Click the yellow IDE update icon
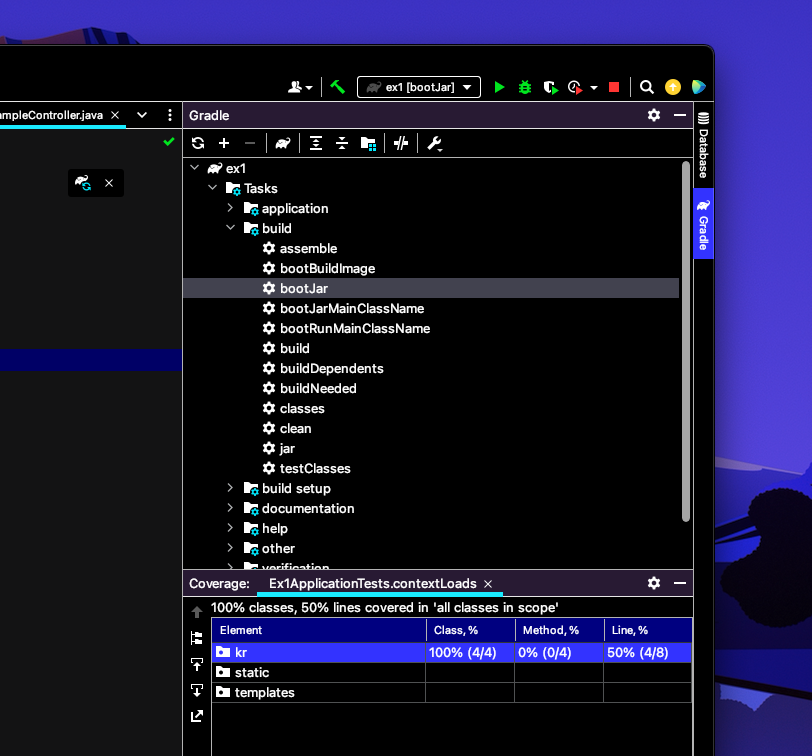The width and height of the screenshot is (812, 756). tap(673, 87)
